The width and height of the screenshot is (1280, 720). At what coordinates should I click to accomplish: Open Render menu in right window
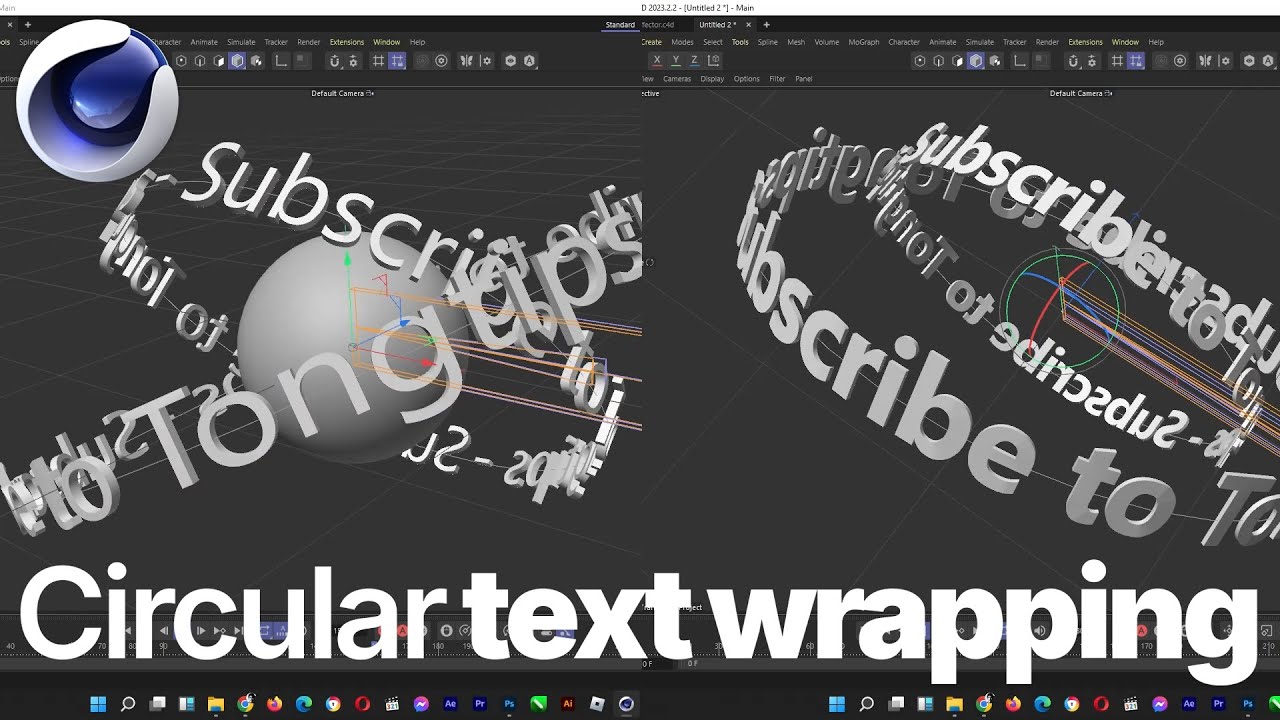coord(1047,42)
